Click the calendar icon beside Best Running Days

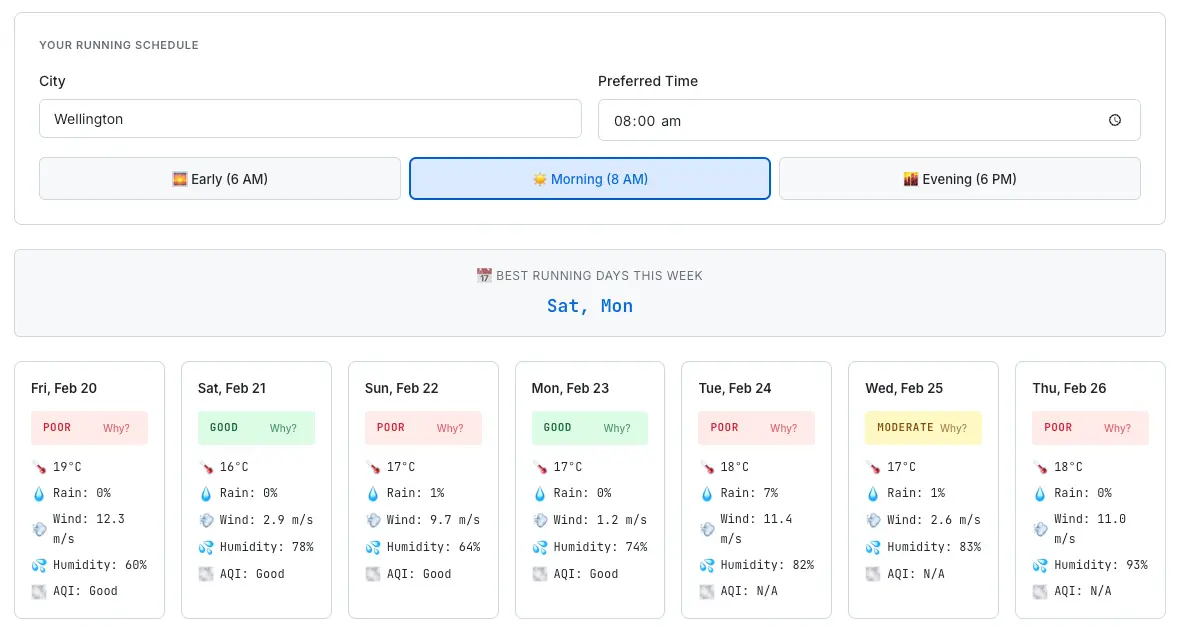(483, 275)
